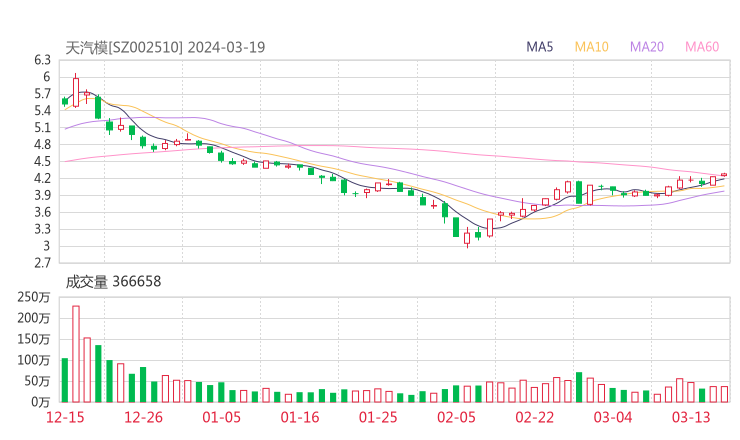This screenshot has height=440, width=740.
Task: Click the 6.3 price axis label
Action: click(40, 60)
